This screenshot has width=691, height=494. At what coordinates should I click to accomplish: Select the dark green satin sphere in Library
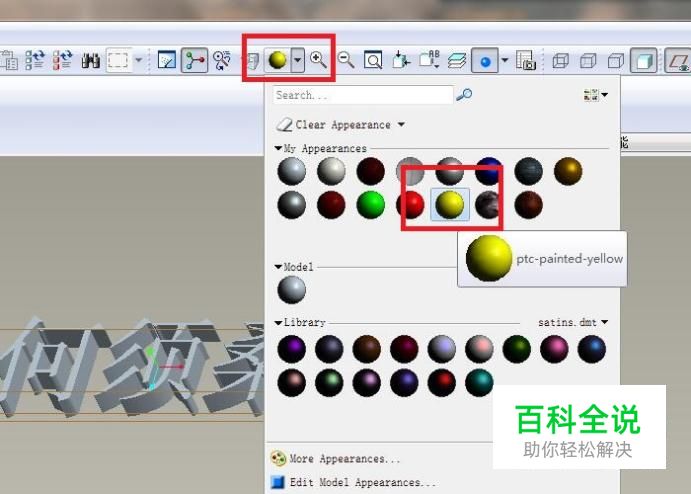point(516,349)
